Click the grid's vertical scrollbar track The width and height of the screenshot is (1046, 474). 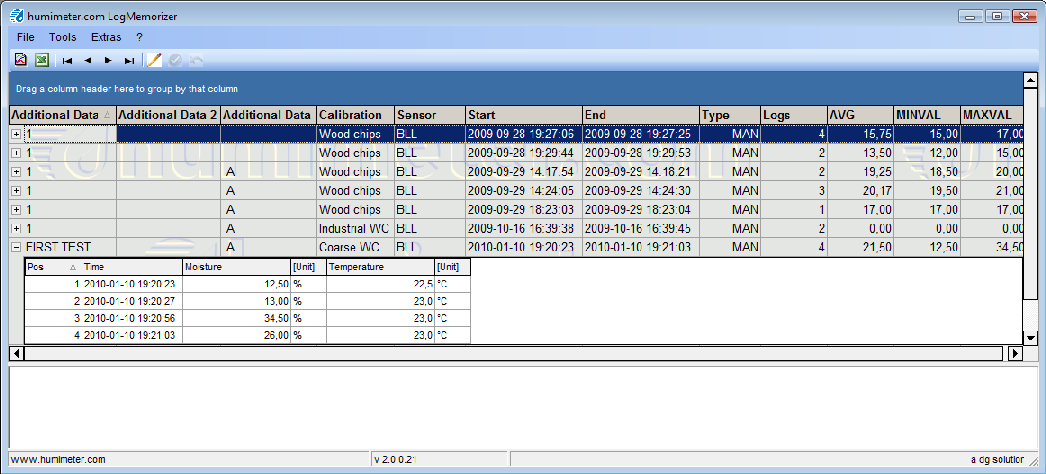pyautogui.click(x=1030, y=313)
